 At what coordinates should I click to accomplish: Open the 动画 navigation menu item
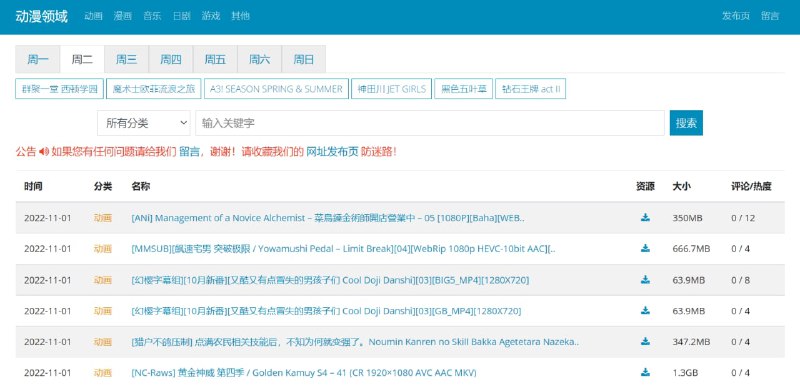[93, 16]
